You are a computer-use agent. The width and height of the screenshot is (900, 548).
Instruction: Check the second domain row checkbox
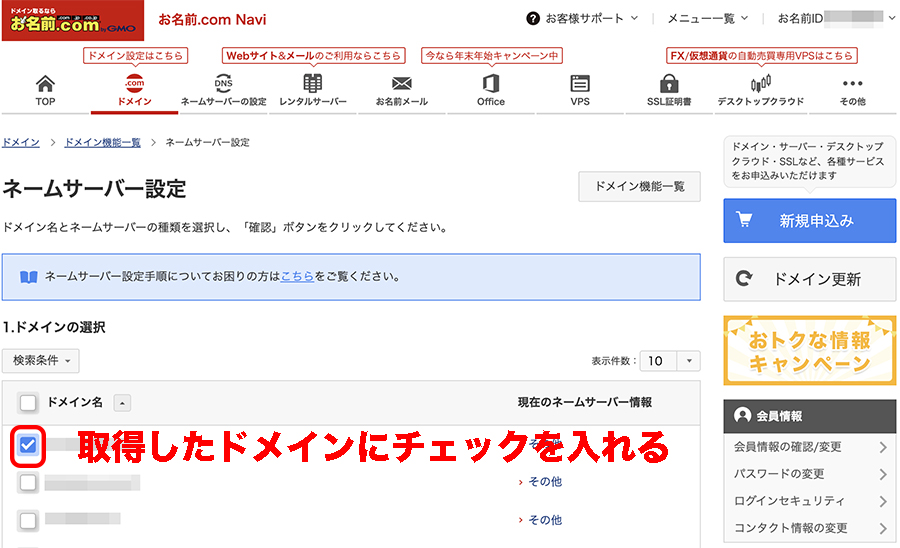tap(28, 483)
